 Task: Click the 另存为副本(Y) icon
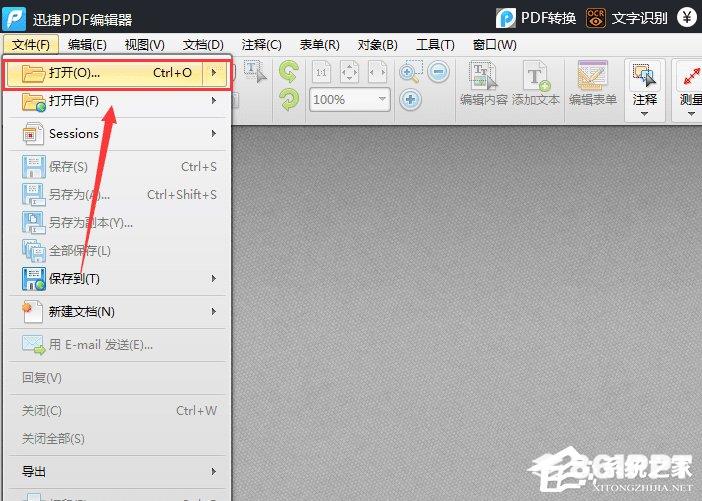coord(34,223)
